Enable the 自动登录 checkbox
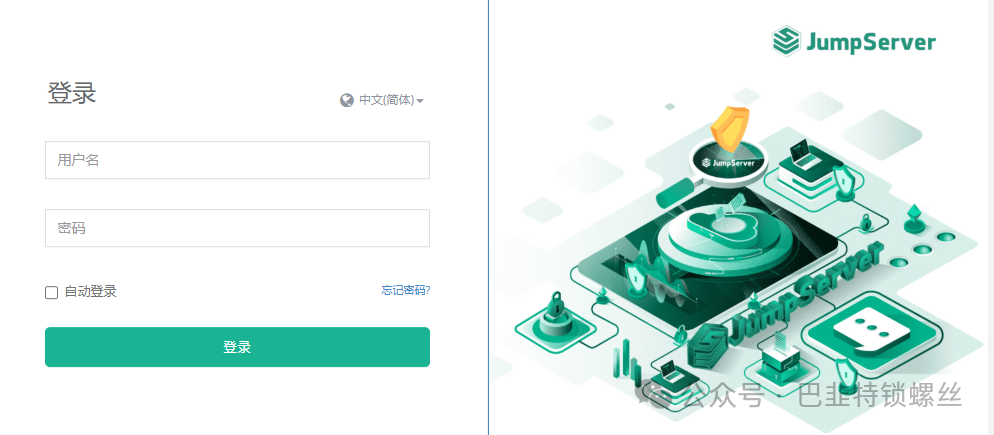This screenshot has width=994, height=435. (x=51, y=292)
